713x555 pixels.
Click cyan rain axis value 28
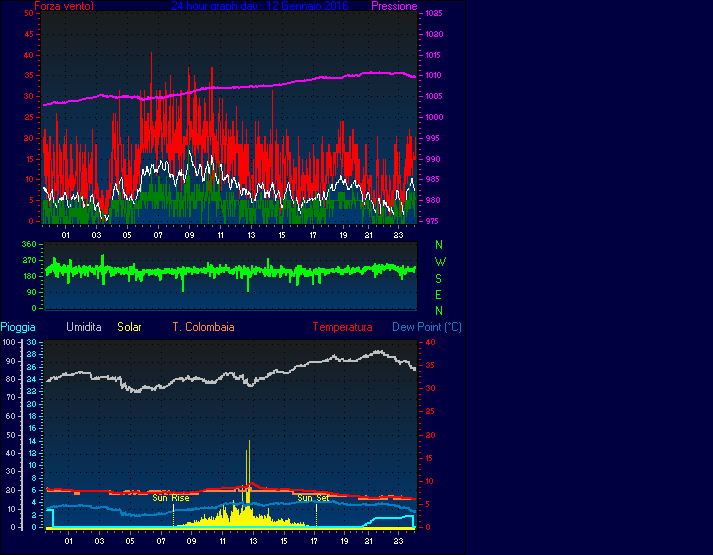[x=32, y=355]
